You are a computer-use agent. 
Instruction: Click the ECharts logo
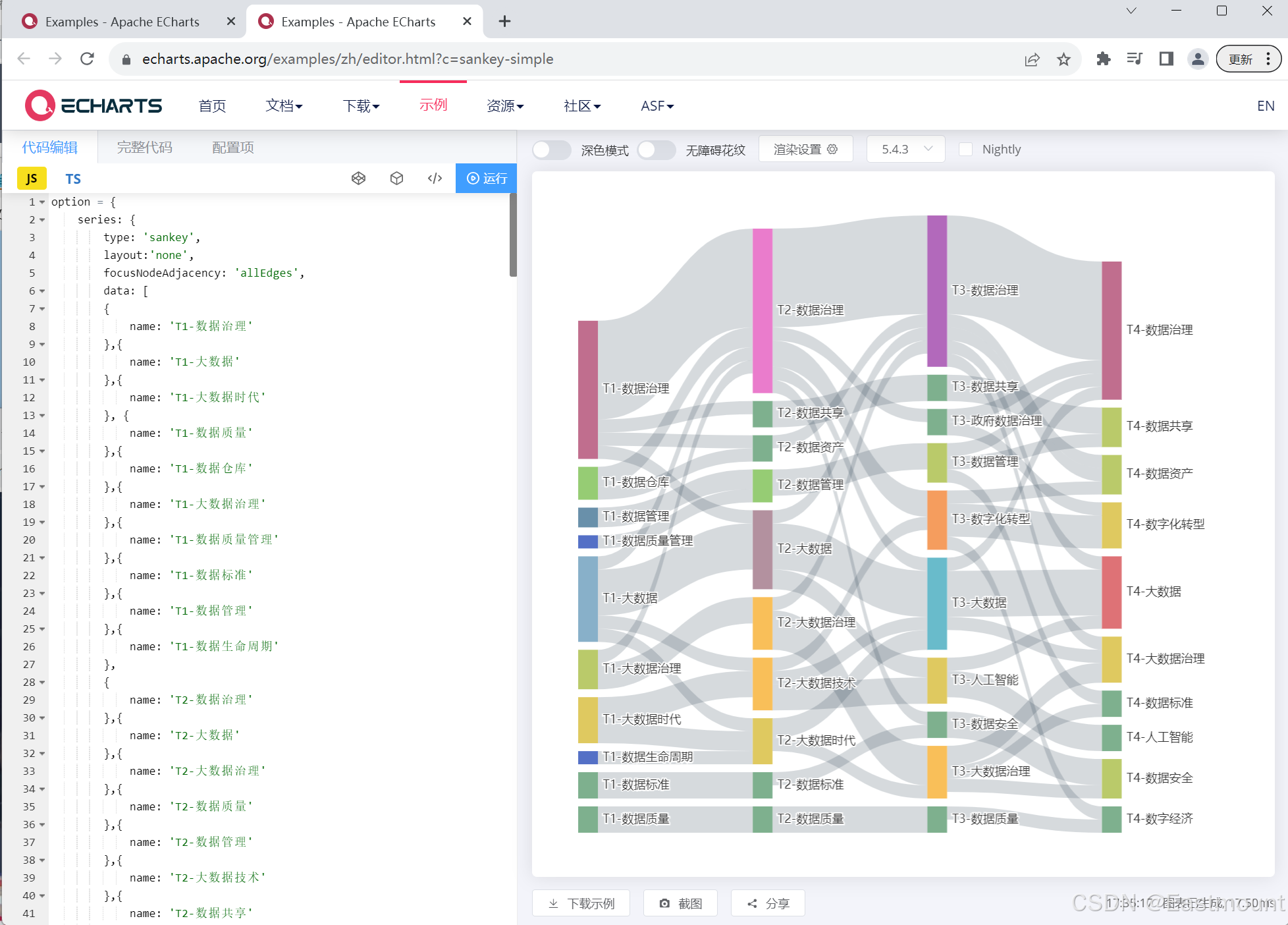(x=94, y=105)
